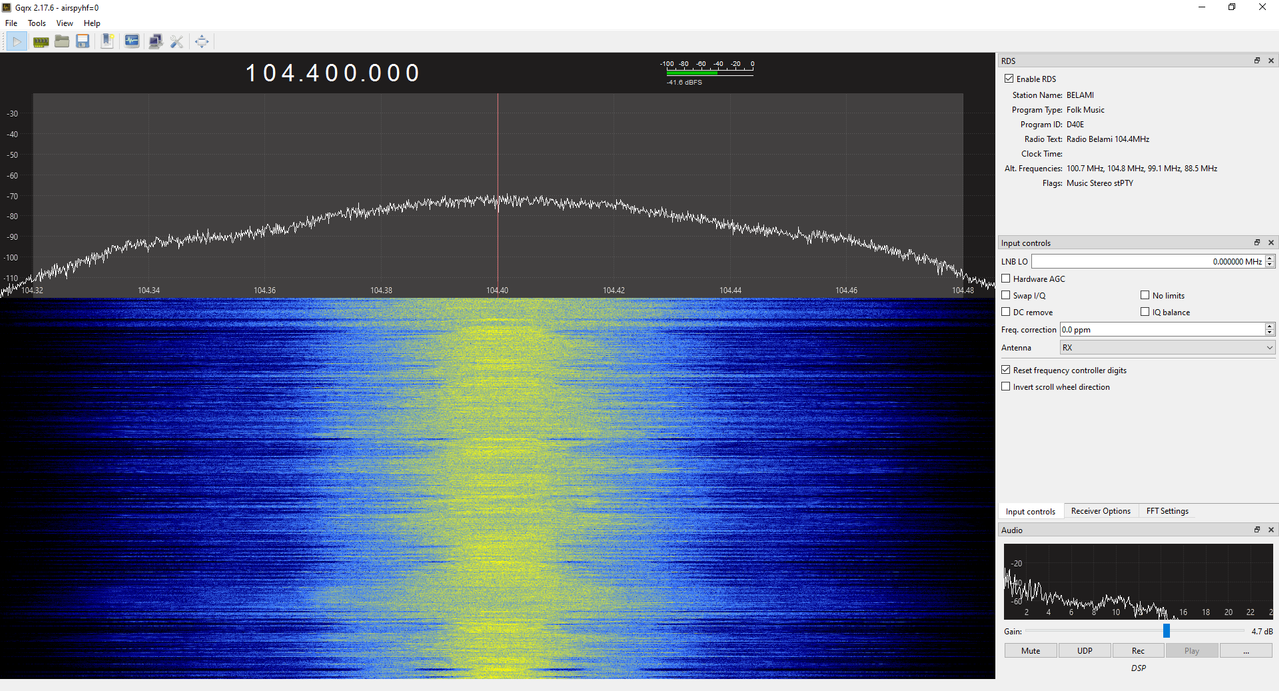Enable IQ balance checkbox
Image resolution: width=1279 pixels, height=691 pixels.
1145,312
